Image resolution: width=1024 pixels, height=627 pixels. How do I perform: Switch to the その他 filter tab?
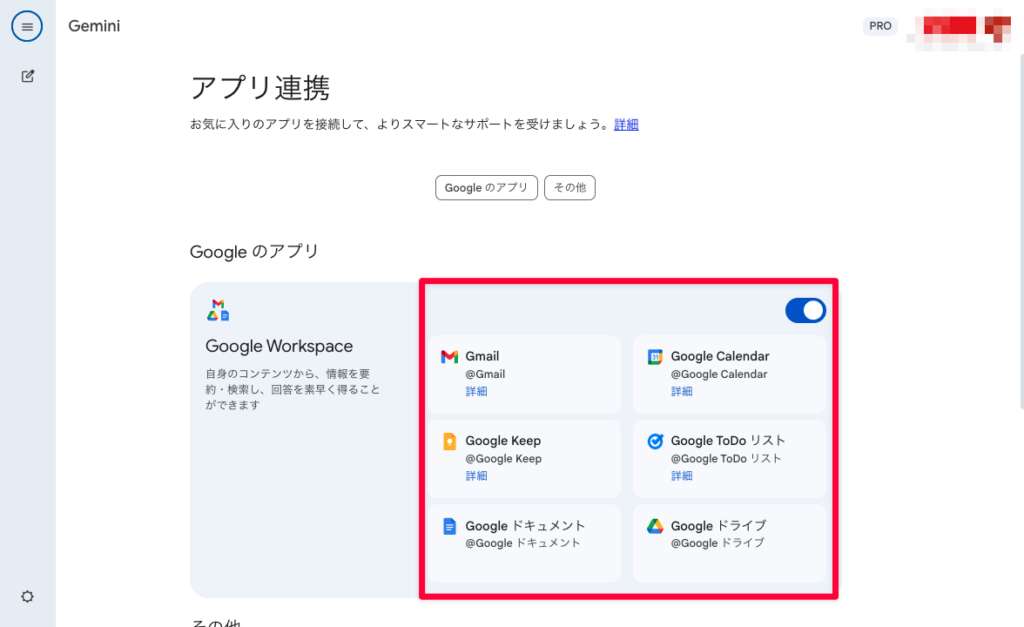click(570, 187)
